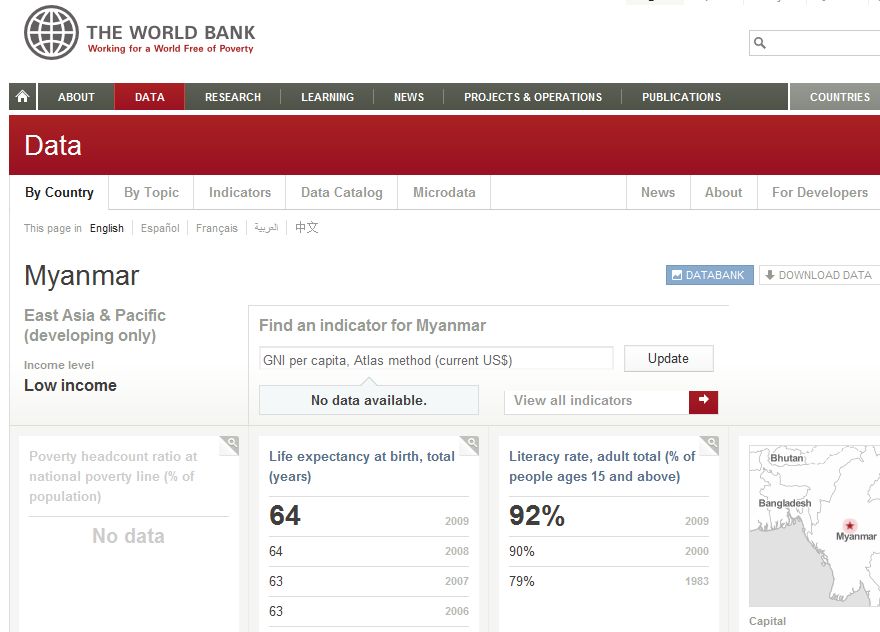This screenshot has height=632, width=880.
Task: Click the red arrow beside View all indicators
Action: 703,401
